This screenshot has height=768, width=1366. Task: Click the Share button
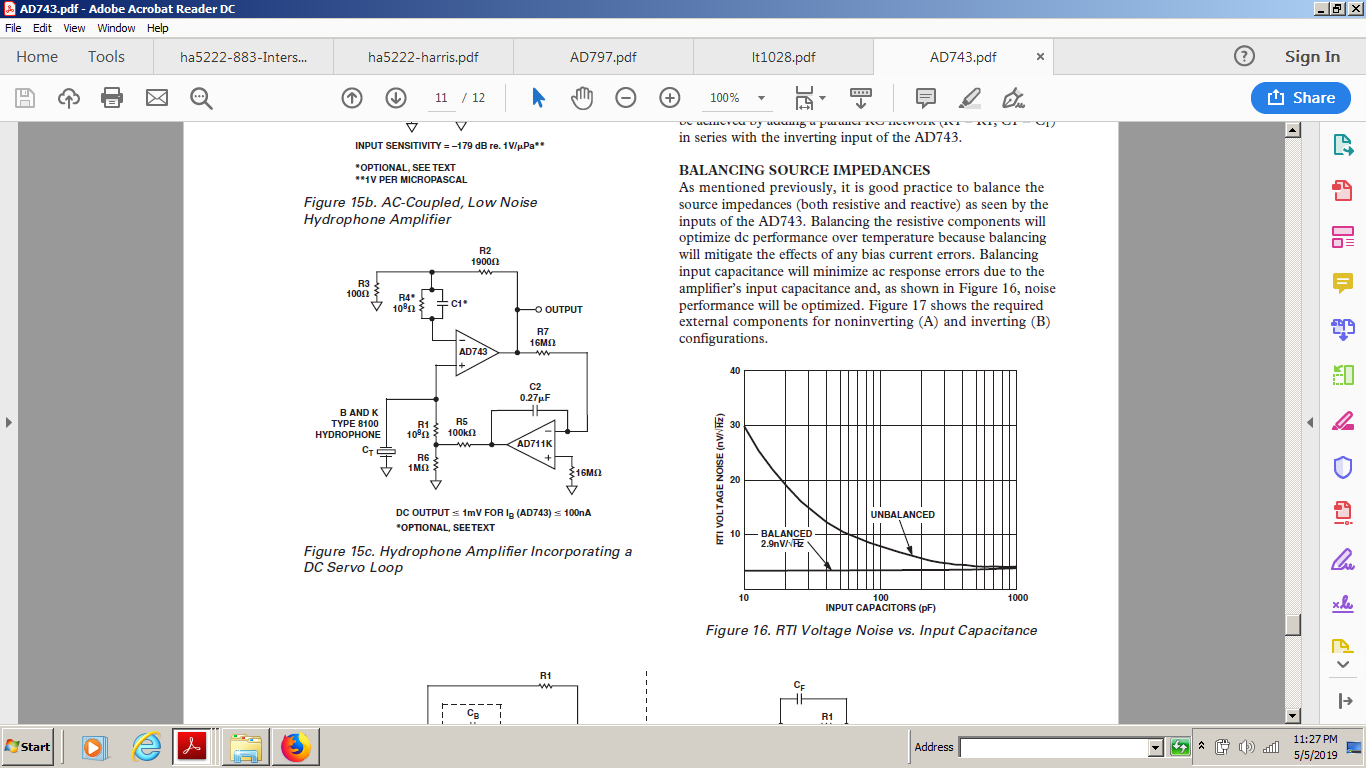1301,97
